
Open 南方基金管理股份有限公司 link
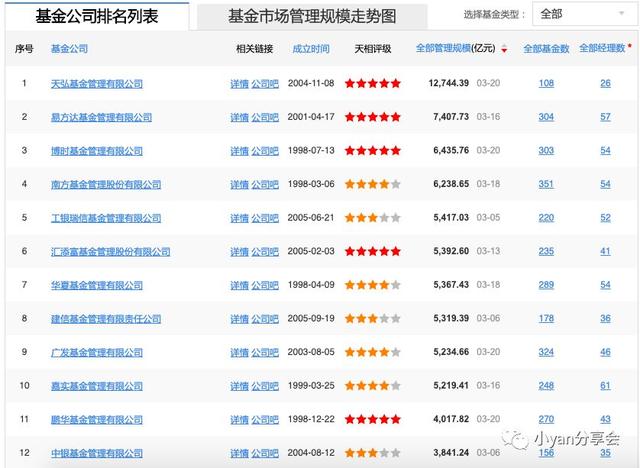tap(106, 185)
